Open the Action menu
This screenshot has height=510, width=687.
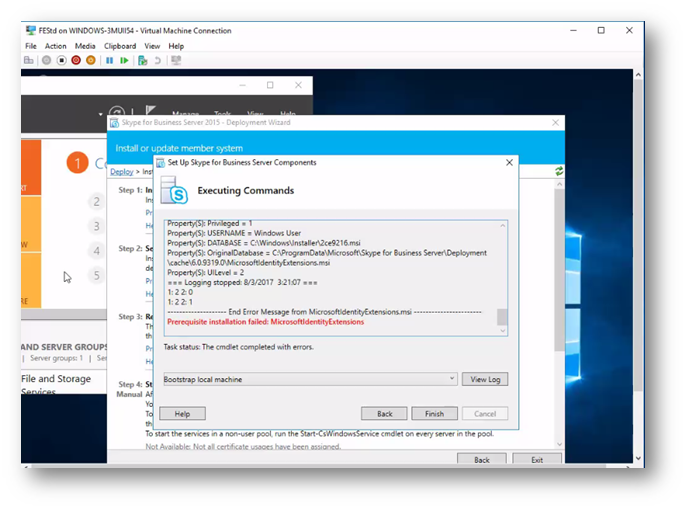point(56,46)
